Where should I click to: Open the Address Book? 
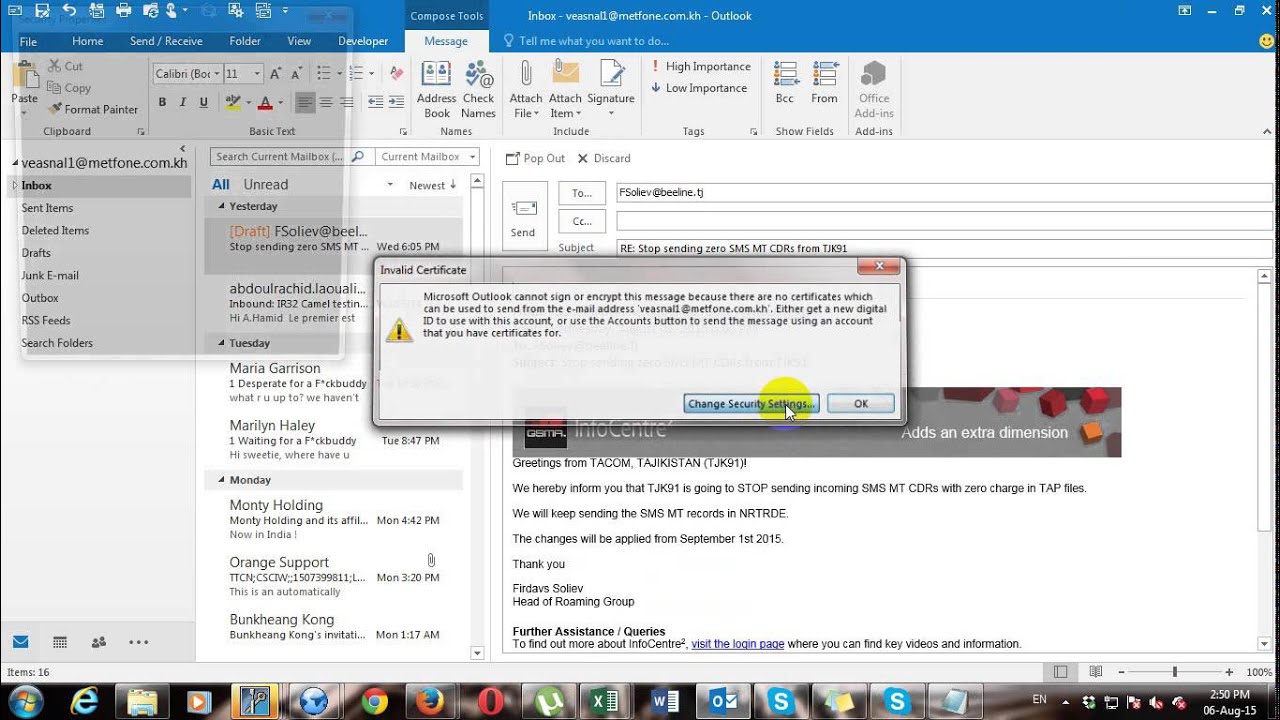pos(436,90)
